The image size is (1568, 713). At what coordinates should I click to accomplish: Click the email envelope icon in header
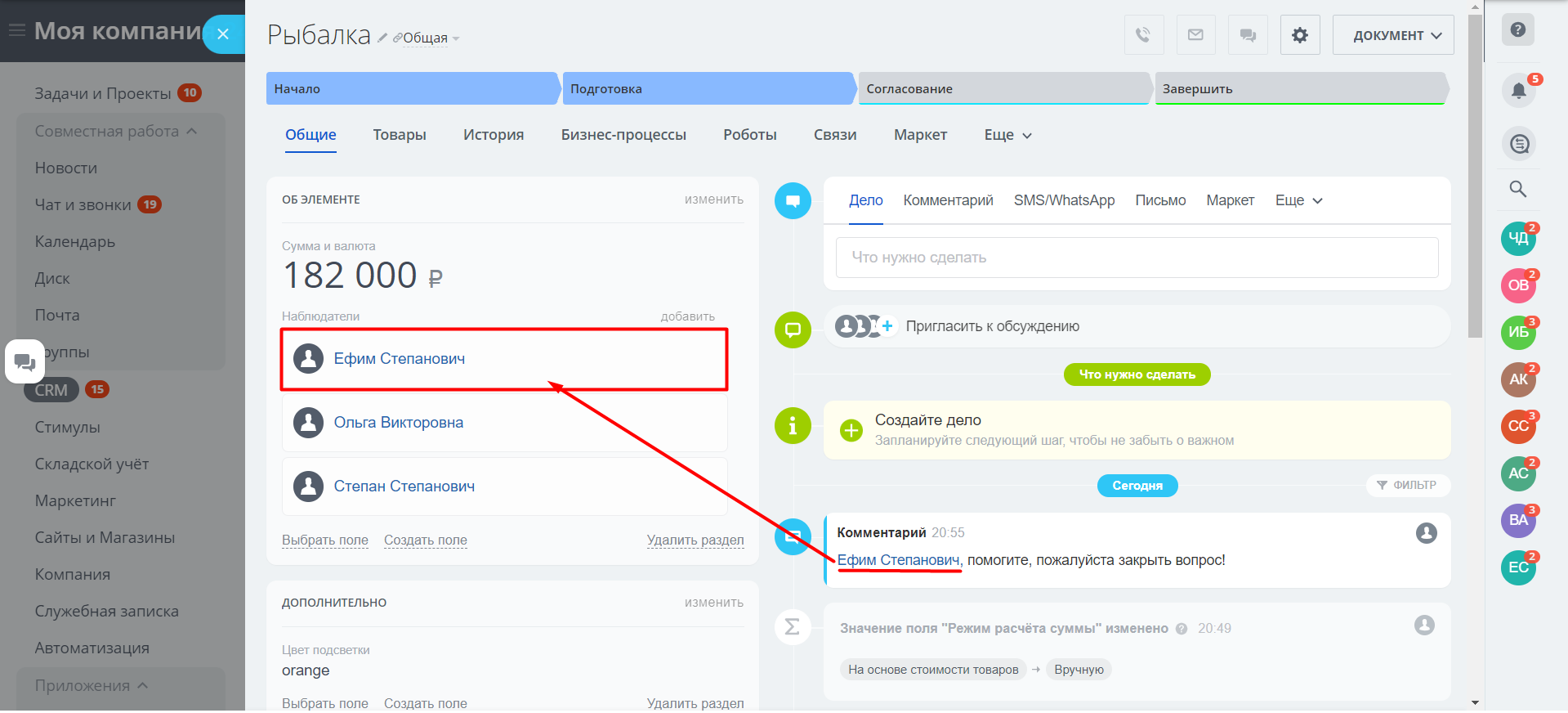pos(1195,35)
